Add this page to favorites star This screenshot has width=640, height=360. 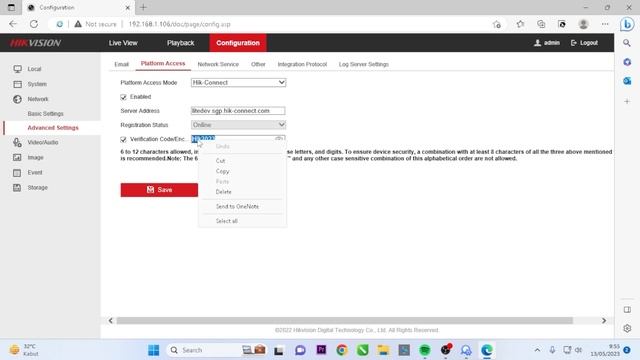click(497, 24)
